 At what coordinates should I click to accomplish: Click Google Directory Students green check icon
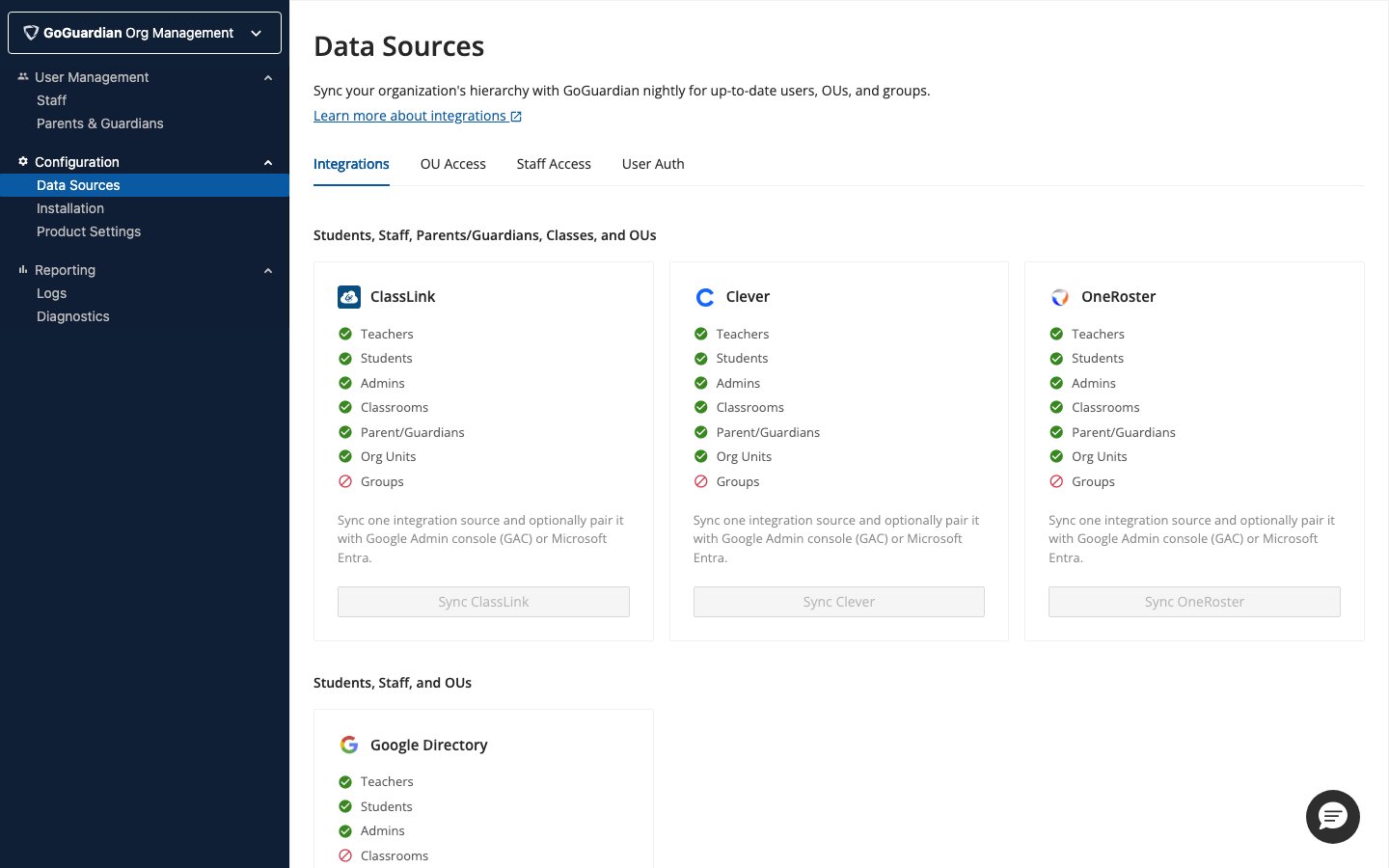tap(345, 806)
